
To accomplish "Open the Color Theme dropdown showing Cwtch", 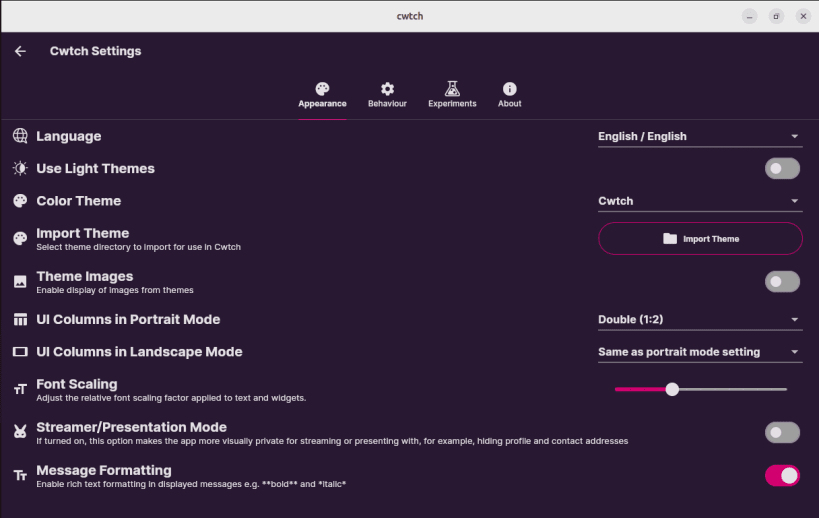I will [x=700, y=201].
